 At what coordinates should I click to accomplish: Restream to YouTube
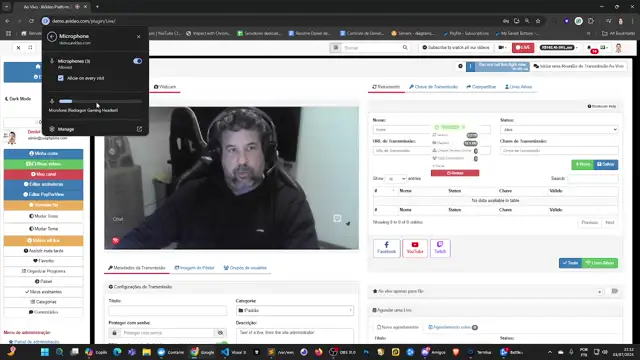tap(415, 248)
